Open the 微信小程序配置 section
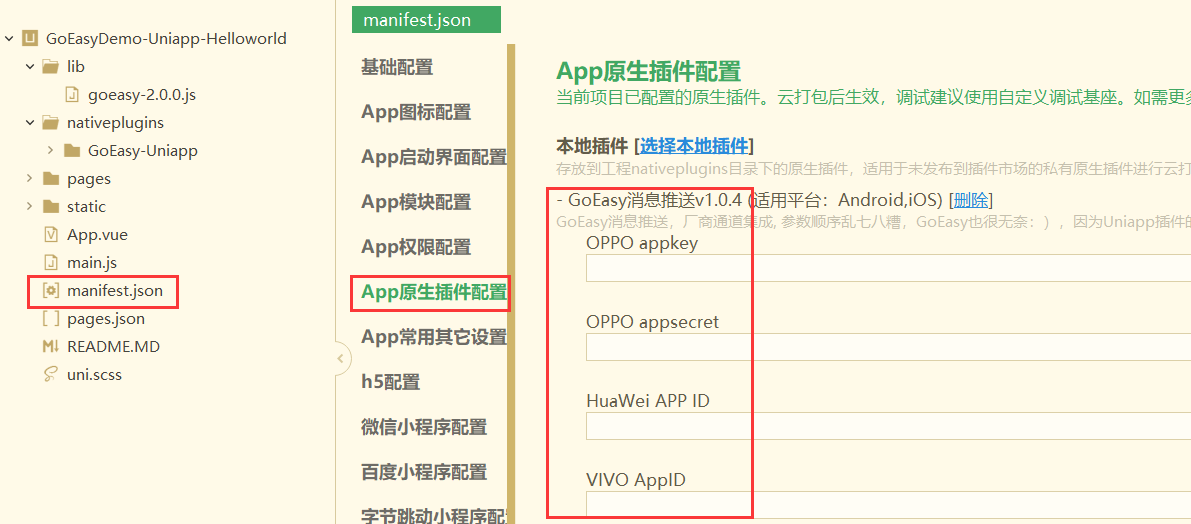This screenshot has height=524, width=1191. (424, 426)
